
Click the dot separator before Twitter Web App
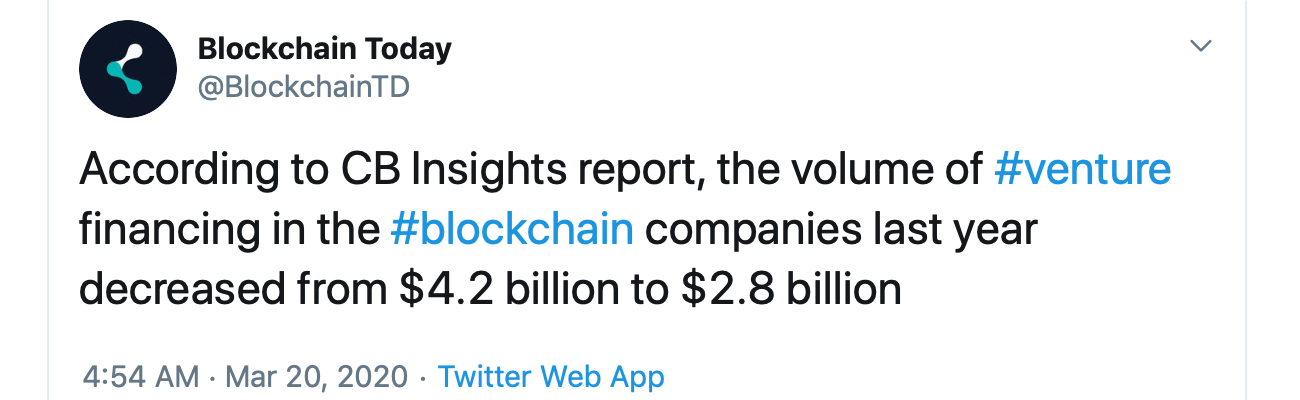(x=424, y=378)
